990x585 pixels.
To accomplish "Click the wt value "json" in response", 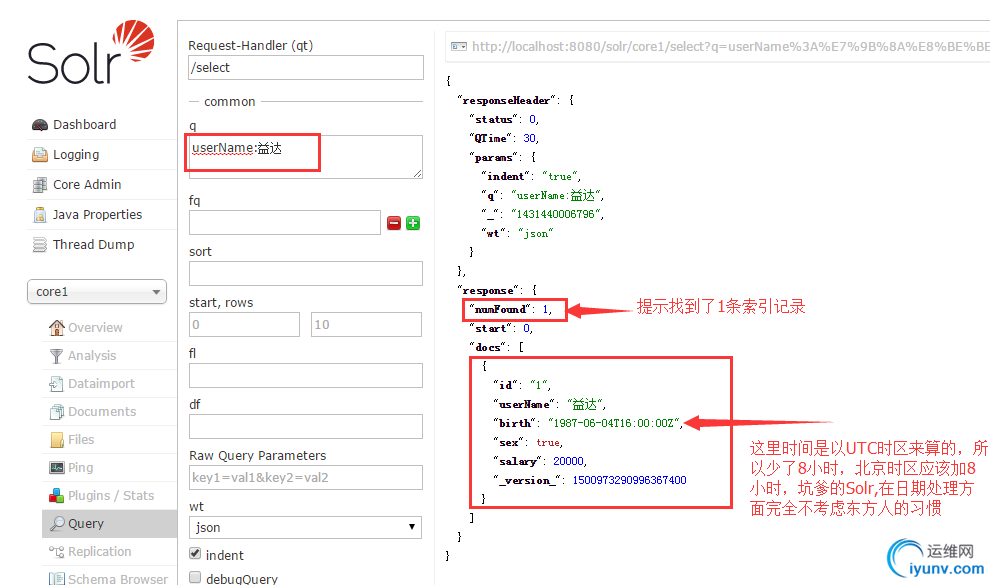I will pyautogui.click(x=536, y=233).
